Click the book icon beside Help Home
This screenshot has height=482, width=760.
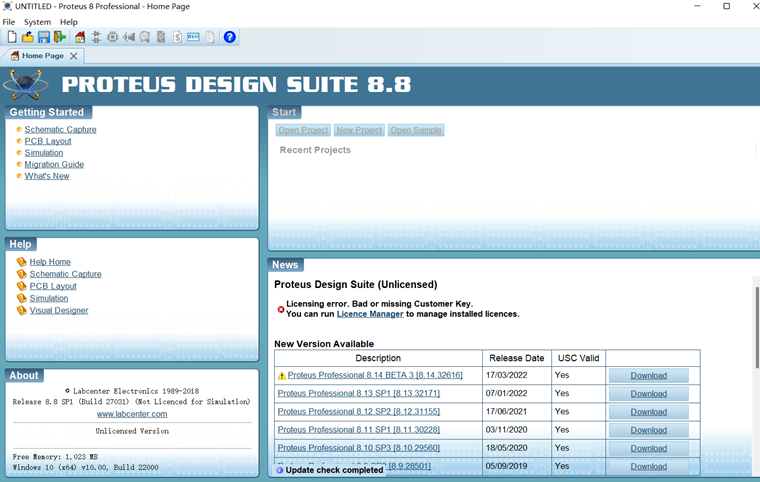click(x=21, y=262)
